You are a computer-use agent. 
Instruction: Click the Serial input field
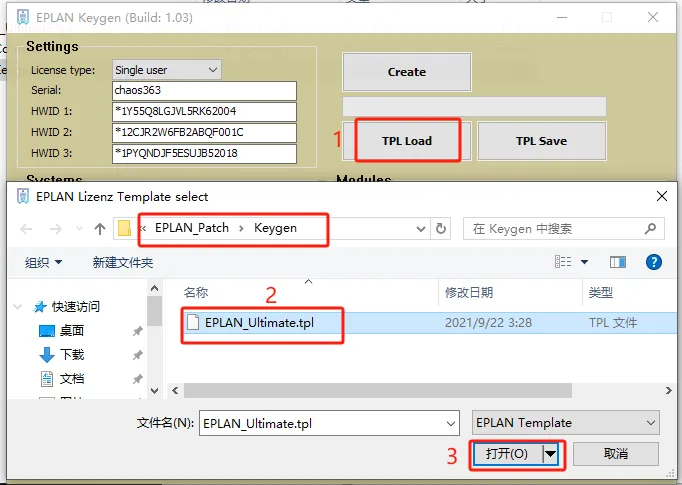click(204, 90)
